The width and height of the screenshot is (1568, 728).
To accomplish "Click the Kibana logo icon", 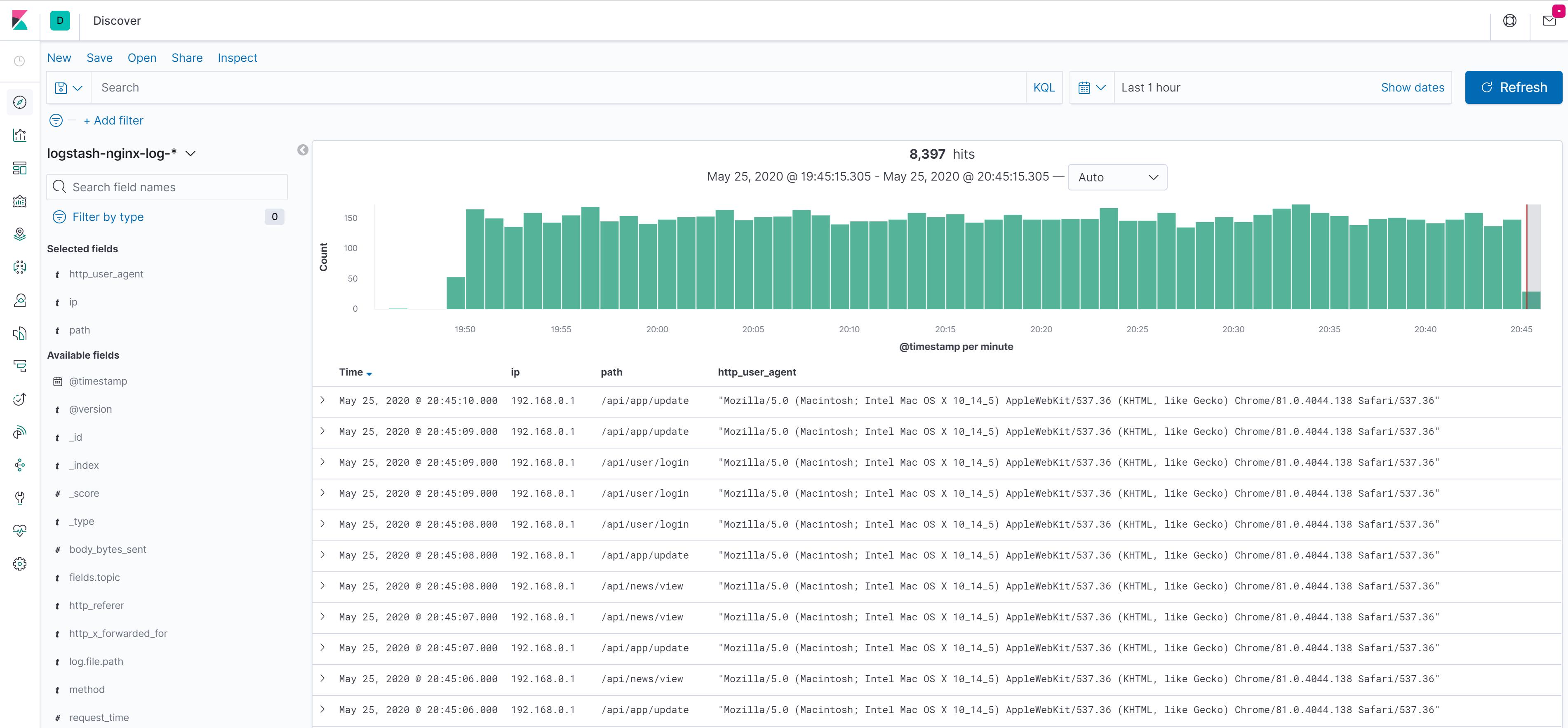I will pyautogui.click(x=19, y=20).
